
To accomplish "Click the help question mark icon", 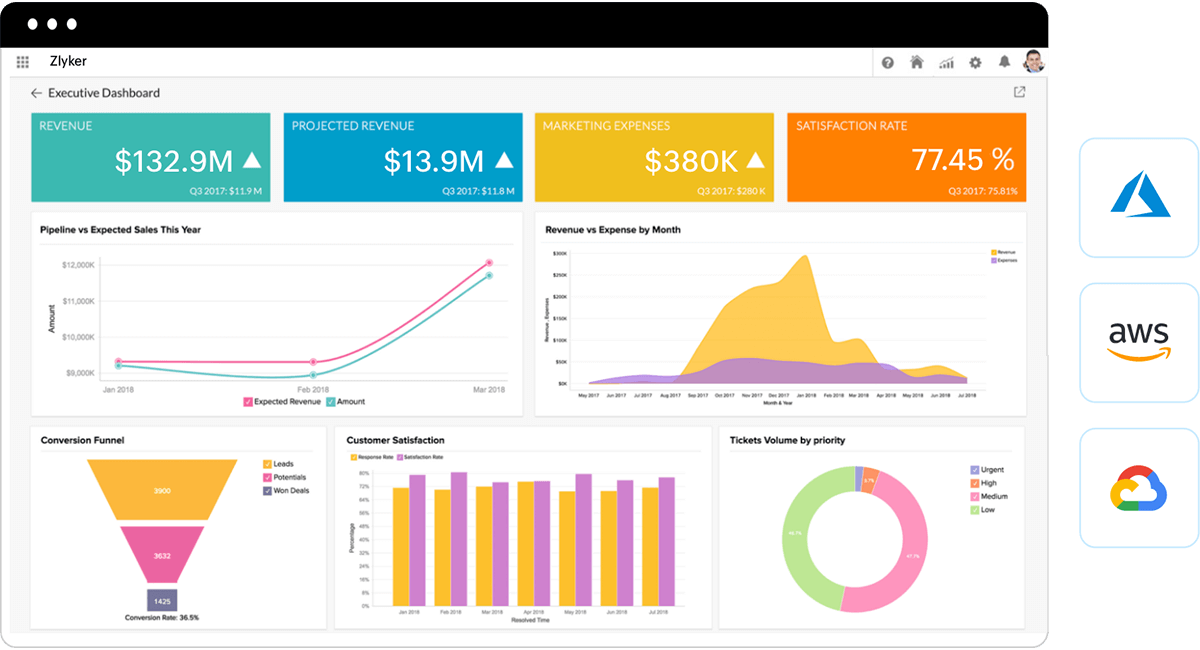I will (887, 63).
